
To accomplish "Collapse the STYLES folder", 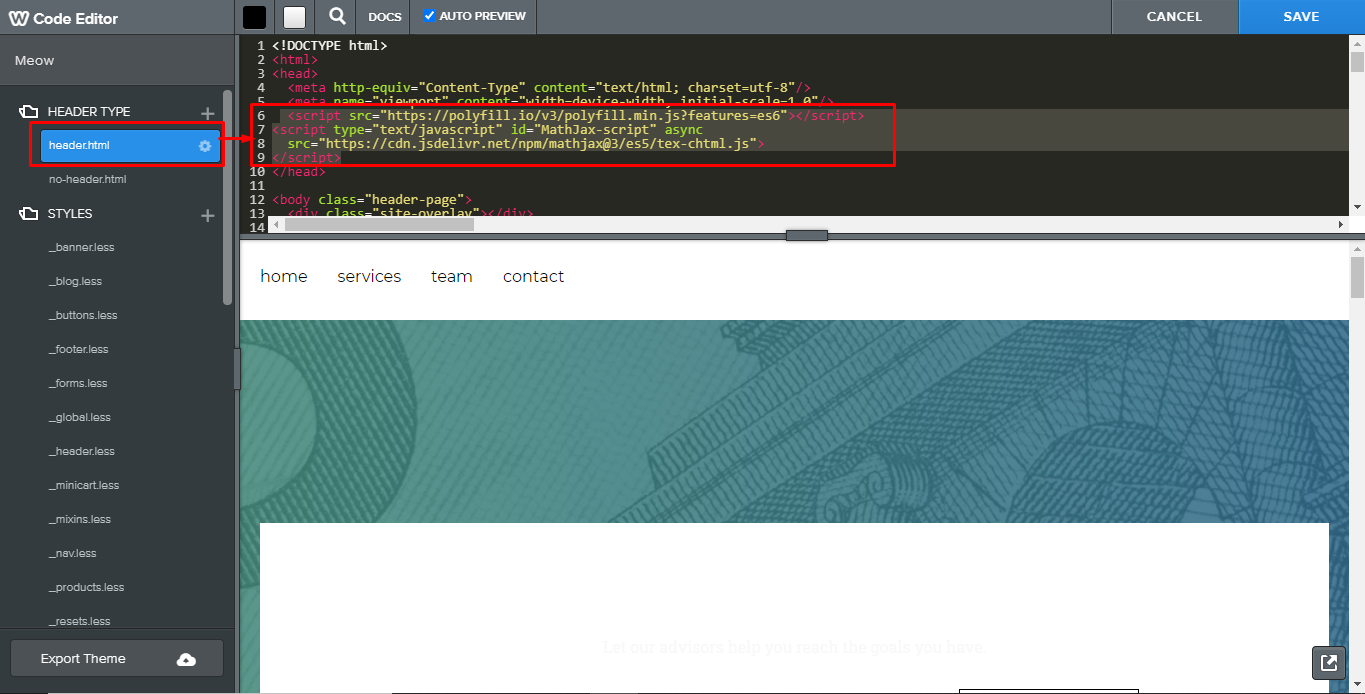I will click(x=28, y=214).
